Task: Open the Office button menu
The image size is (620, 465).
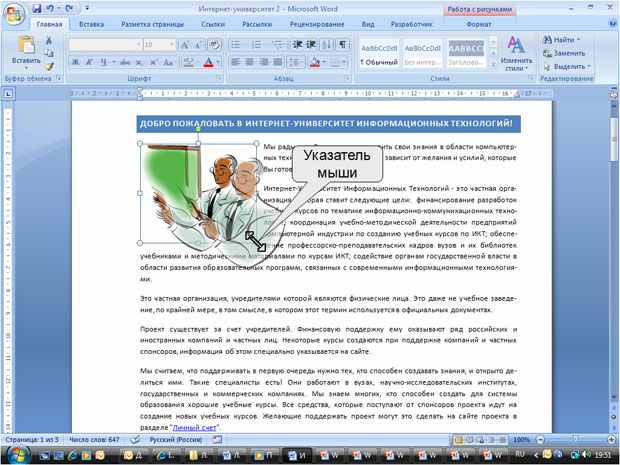Action: coord(14,14)
